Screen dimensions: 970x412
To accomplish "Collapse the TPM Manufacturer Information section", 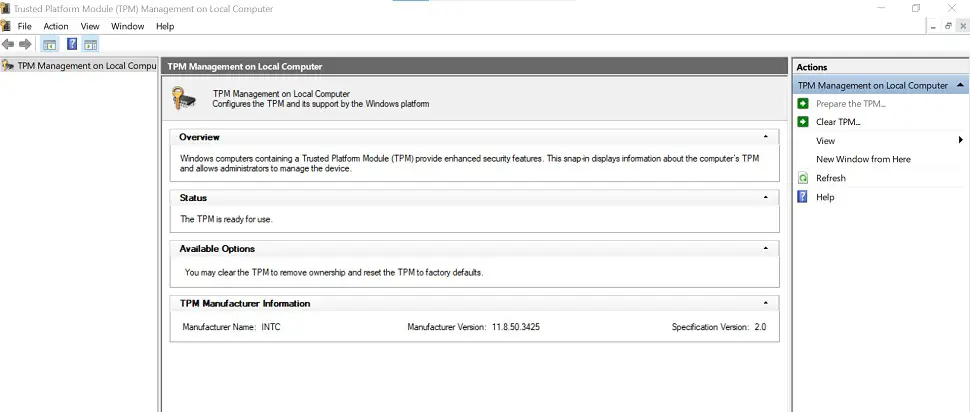I will point(766,303).
